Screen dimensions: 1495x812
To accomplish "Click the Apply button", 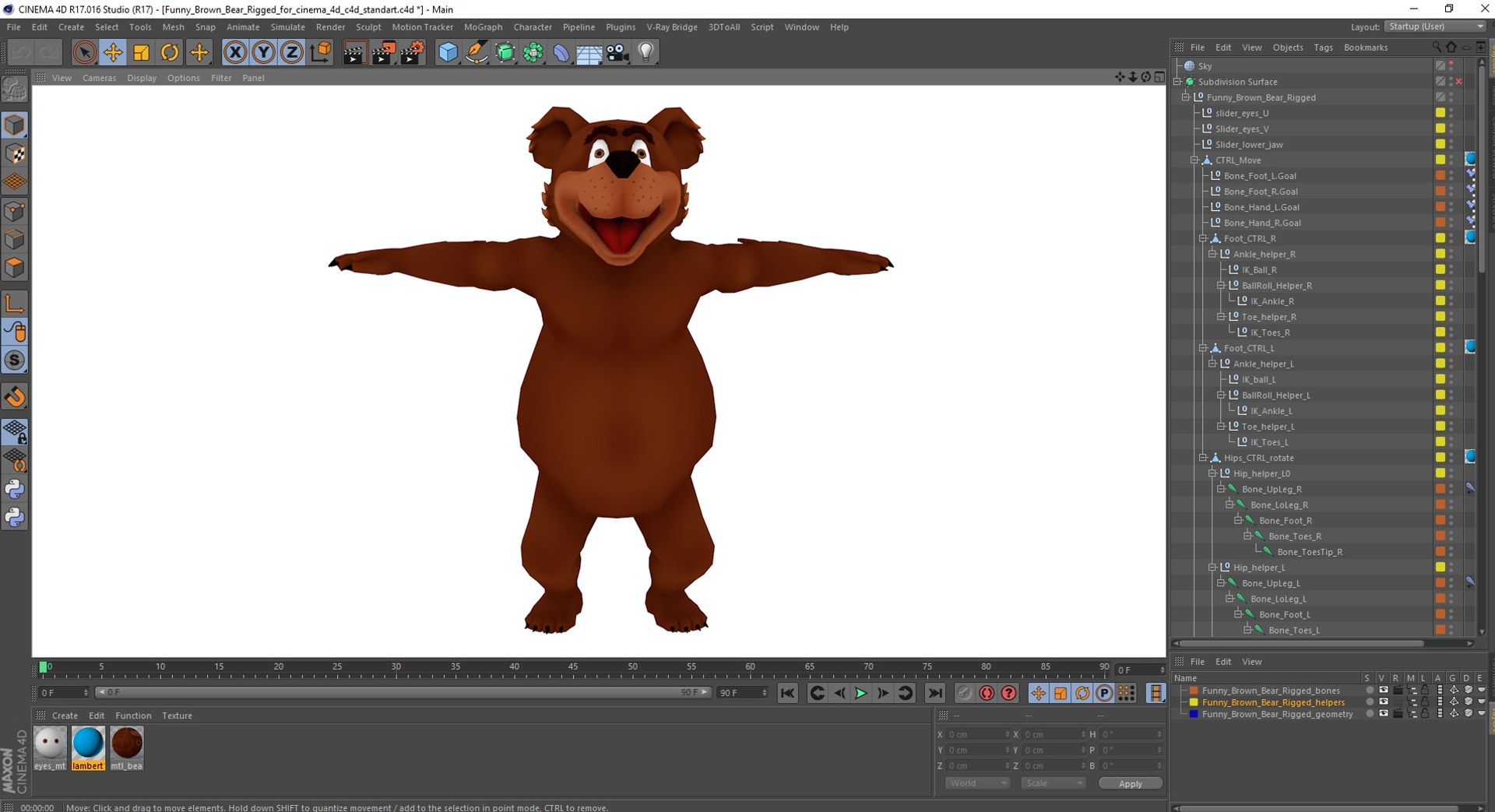I will pos(1131,783).
